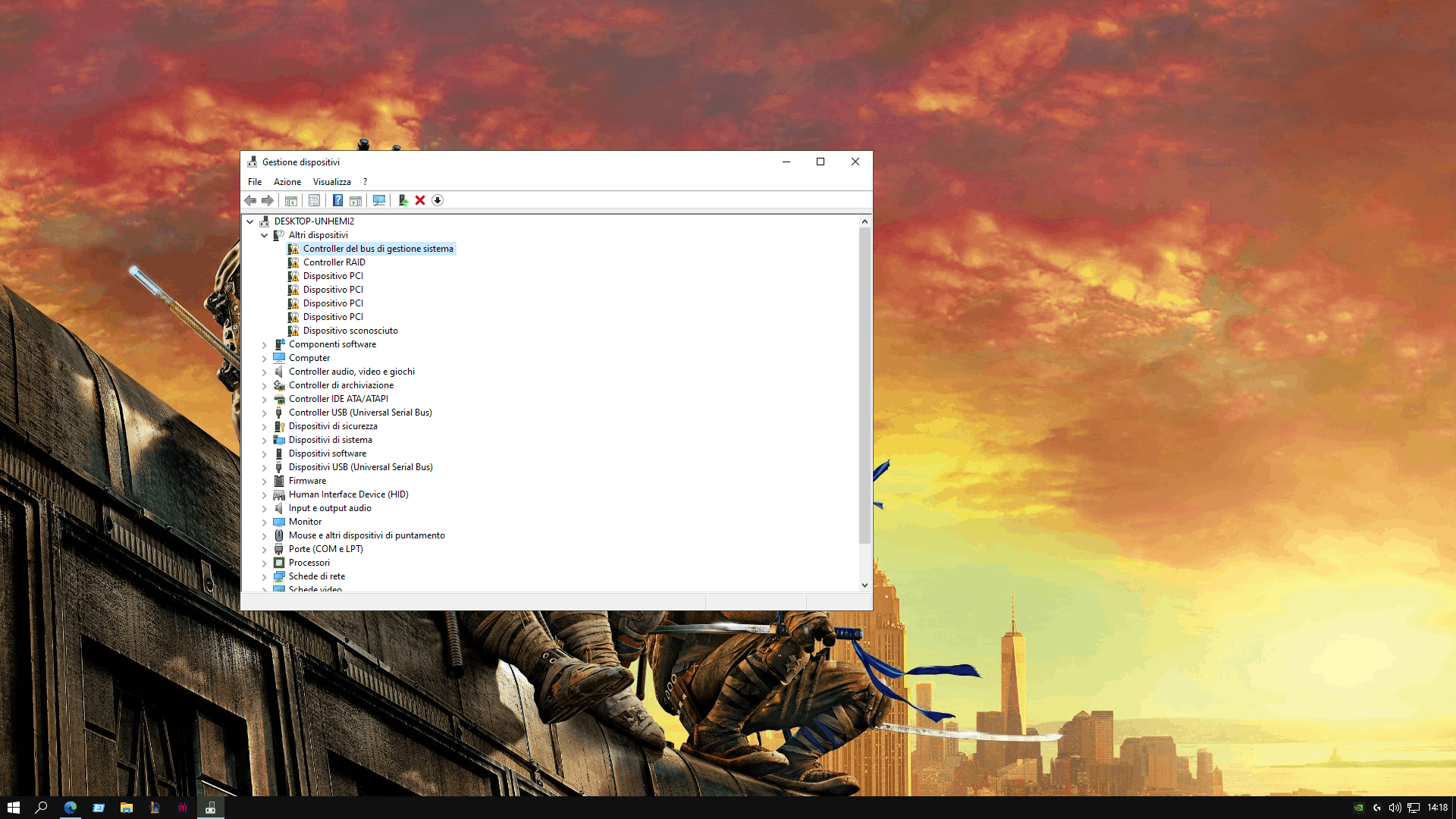Viewport: 1456px width, 819px height.
Task: Open Microsoft Edge from the taskbar
Action: click(71, 808)
